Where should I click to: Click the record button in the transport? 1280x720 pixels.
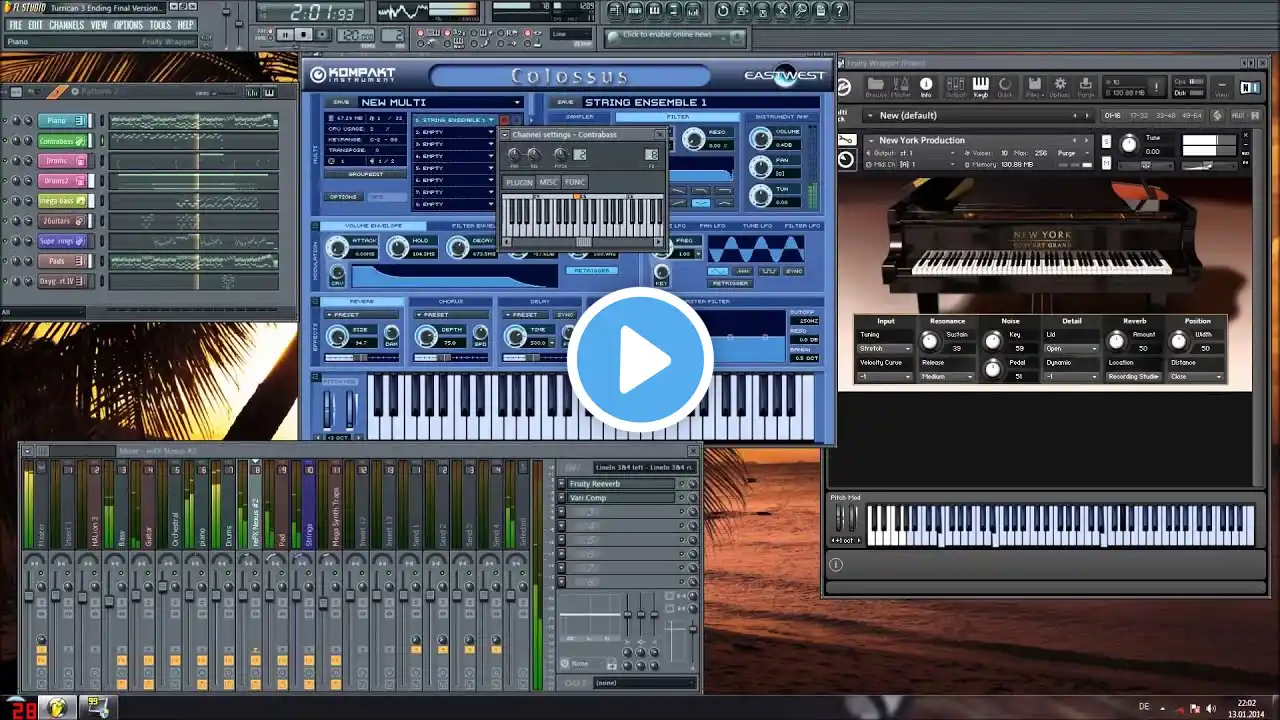coord(322,35)
